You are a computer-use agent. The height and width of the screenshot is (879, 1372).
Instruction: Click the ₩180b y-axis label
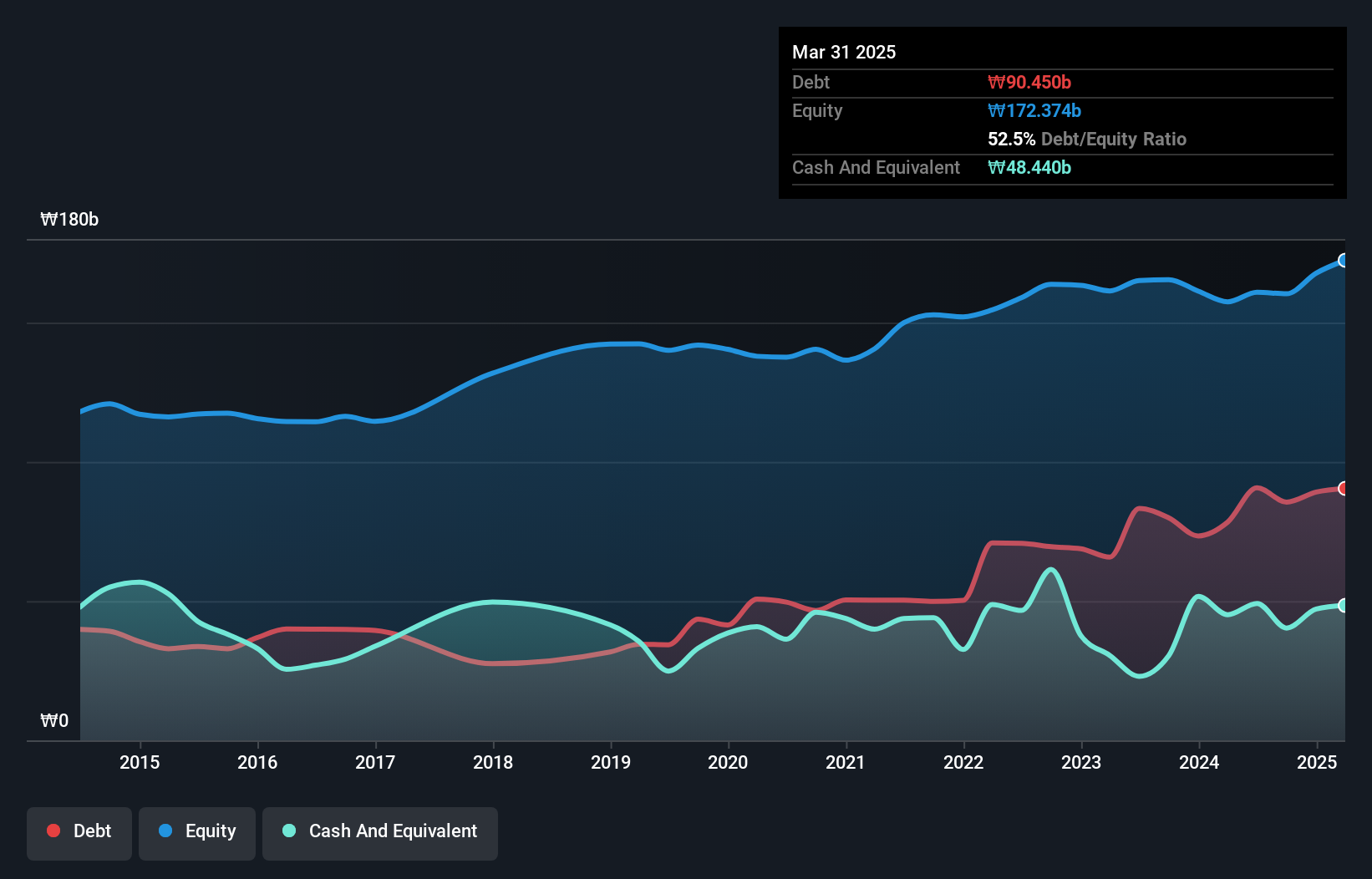(69, 220)
